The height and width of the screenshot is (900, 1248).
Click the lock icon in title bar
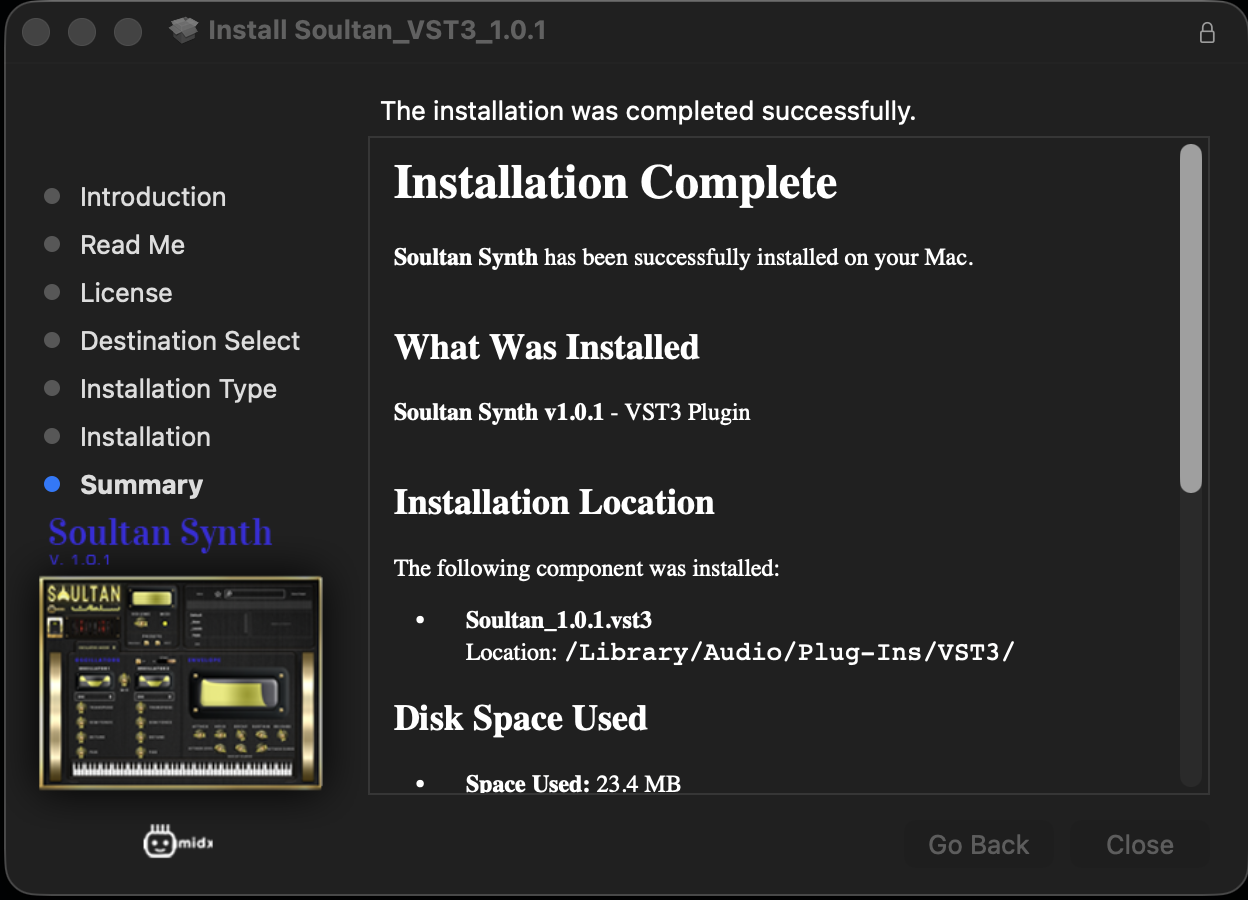tap(1208, 32)
